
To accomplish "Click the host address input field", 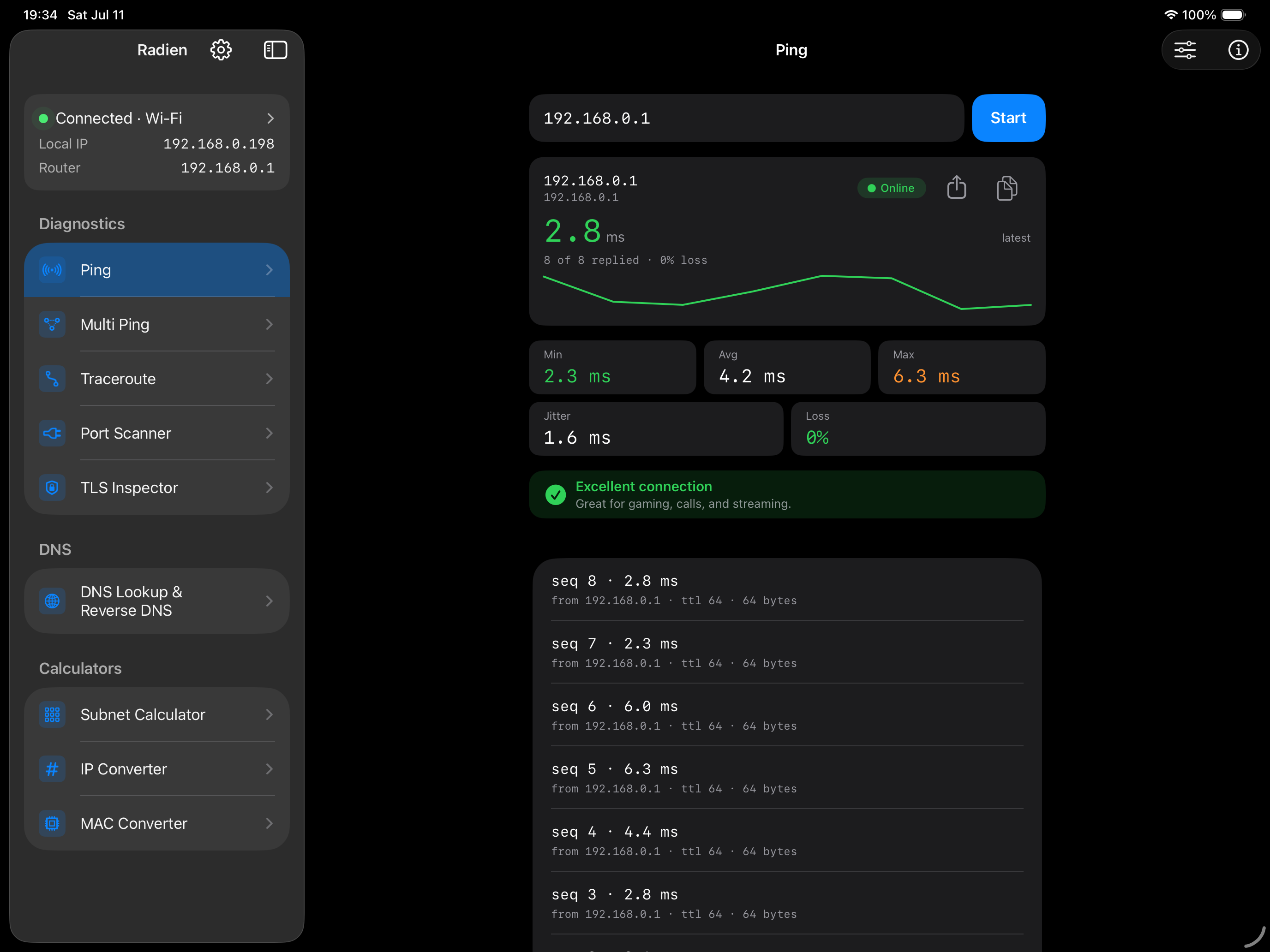I will click(x=746, y=118).
